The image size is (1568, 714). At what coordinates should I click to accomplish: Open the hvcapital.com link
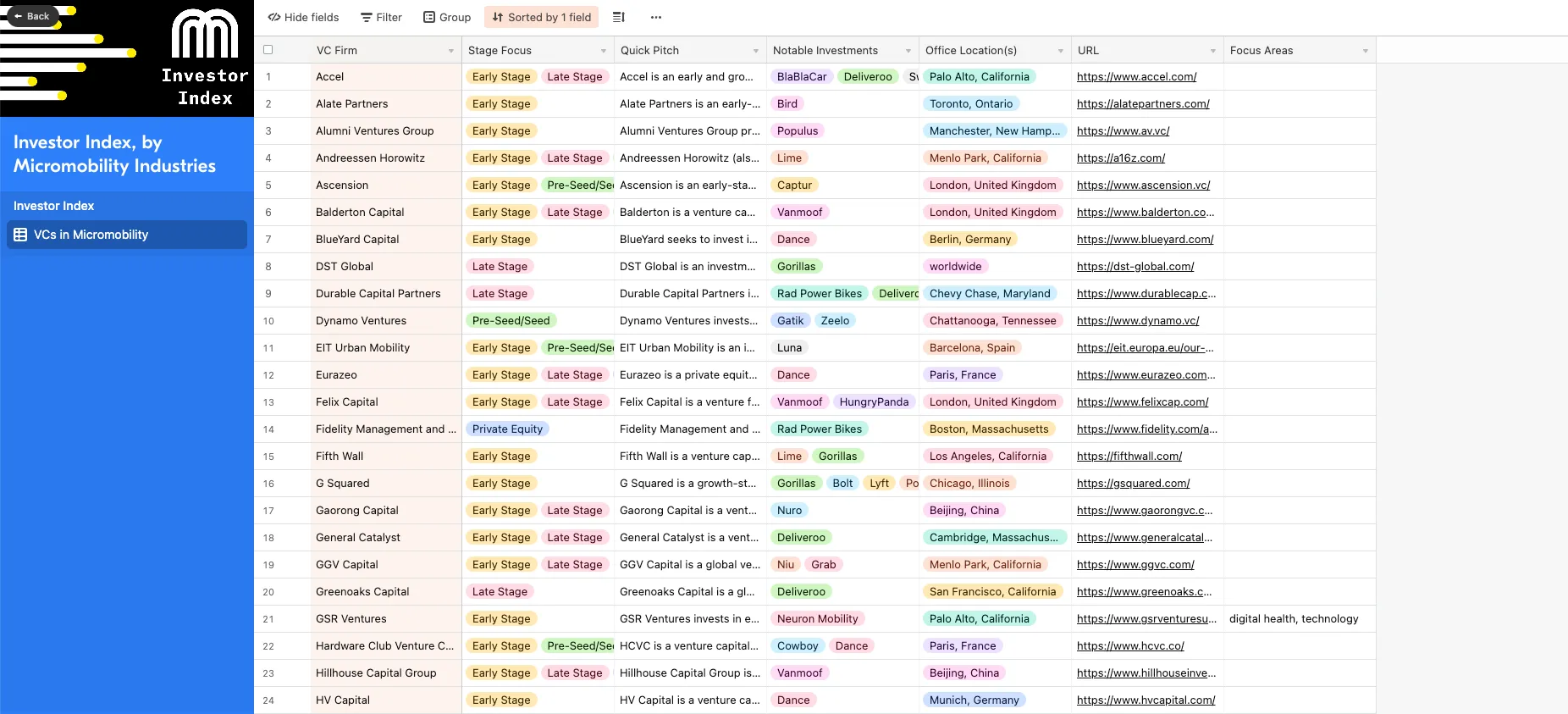coord(1146,700)
